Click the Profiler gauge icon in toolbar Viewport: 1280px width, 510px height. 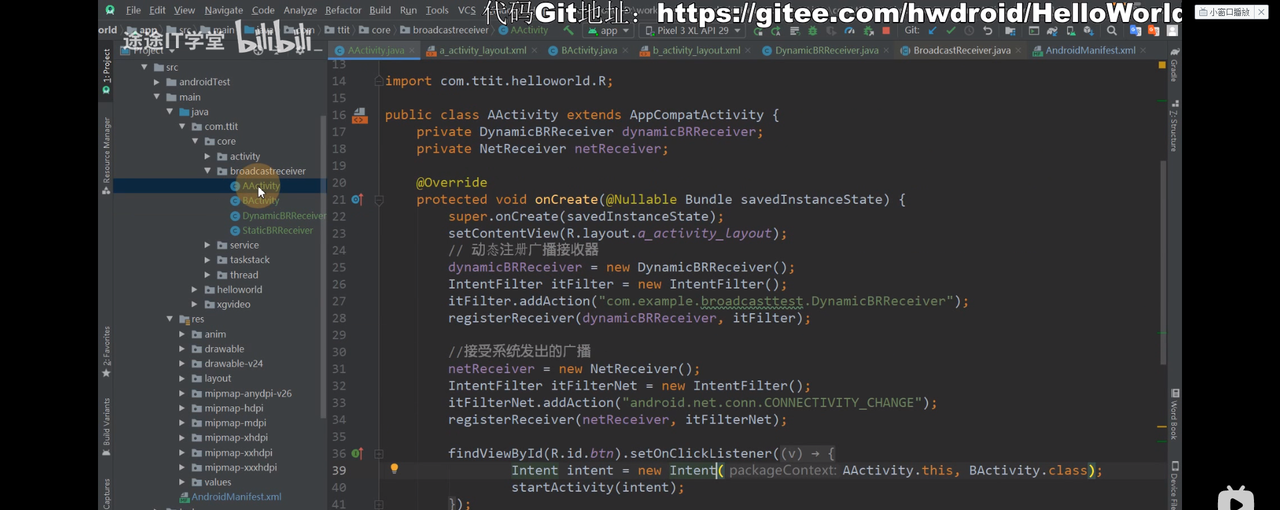pyautogui.click(x=849, y=31)
